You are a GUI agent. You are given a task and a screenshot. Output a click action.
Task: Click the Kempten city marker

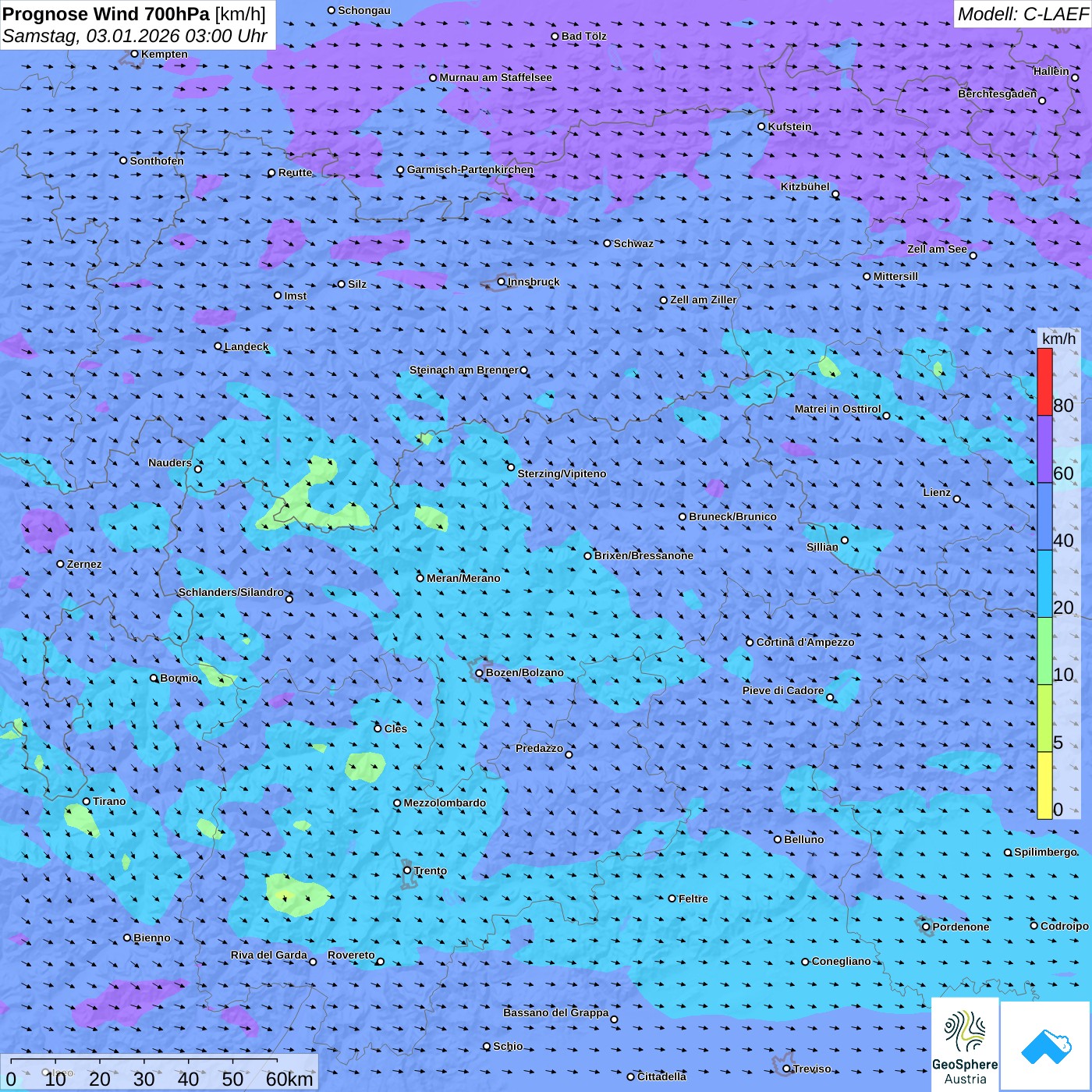coord(134,54)
